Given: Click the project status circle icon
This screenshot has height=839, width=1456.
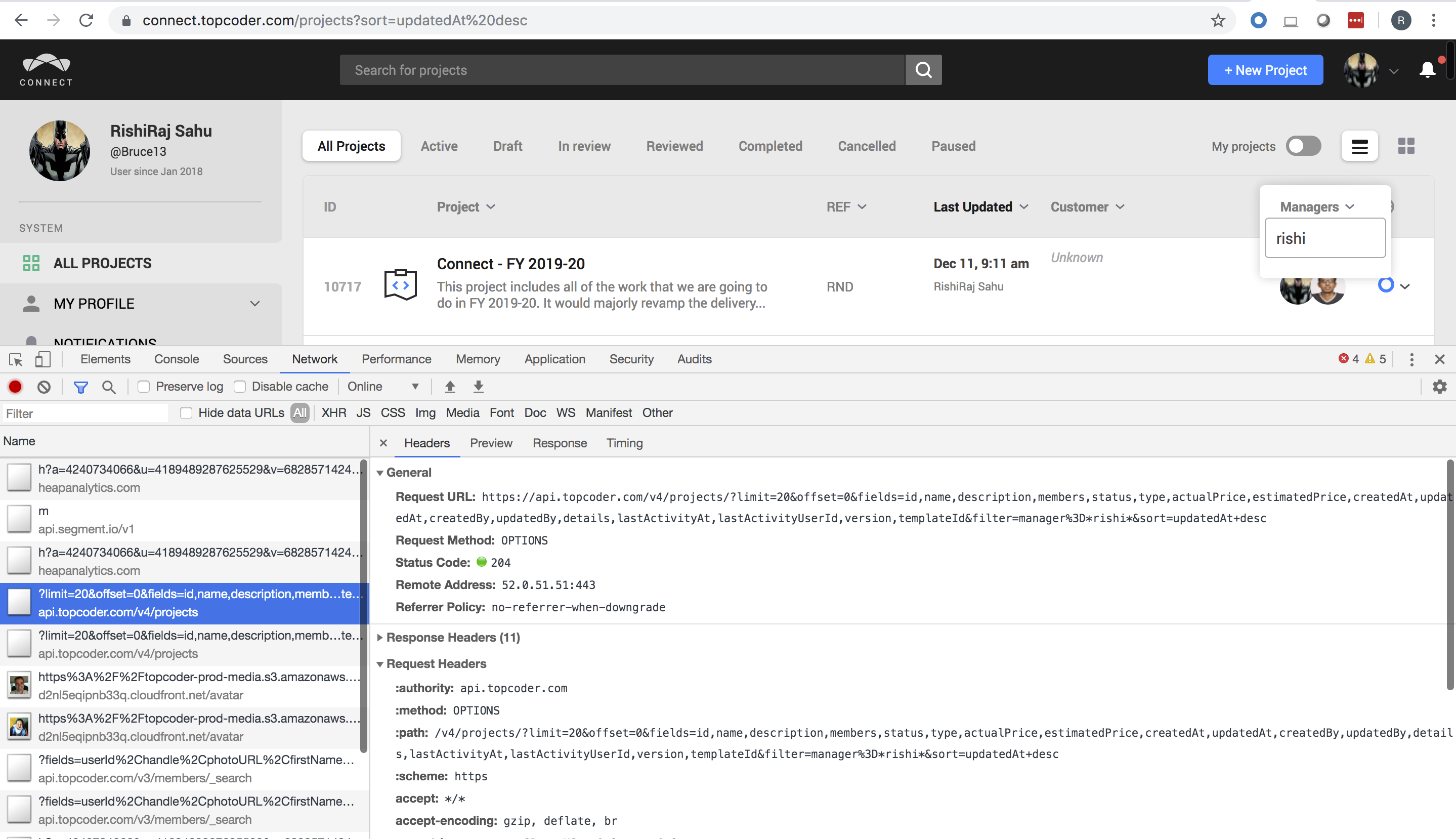Looking at the screenshot, I should point(1386,285).
